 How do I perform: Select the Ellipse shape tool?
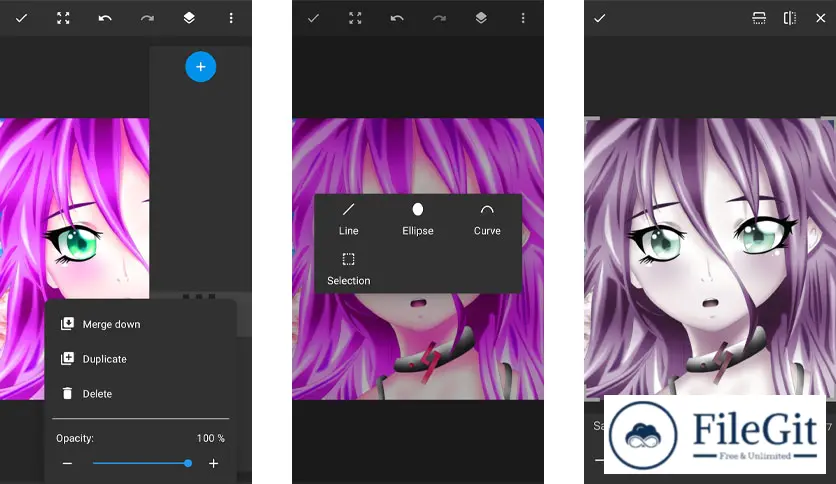(x=418, y=219)
